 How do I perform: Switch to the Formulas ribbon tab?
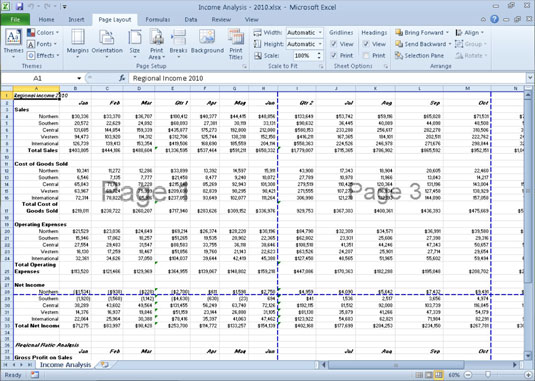(158, 20)
